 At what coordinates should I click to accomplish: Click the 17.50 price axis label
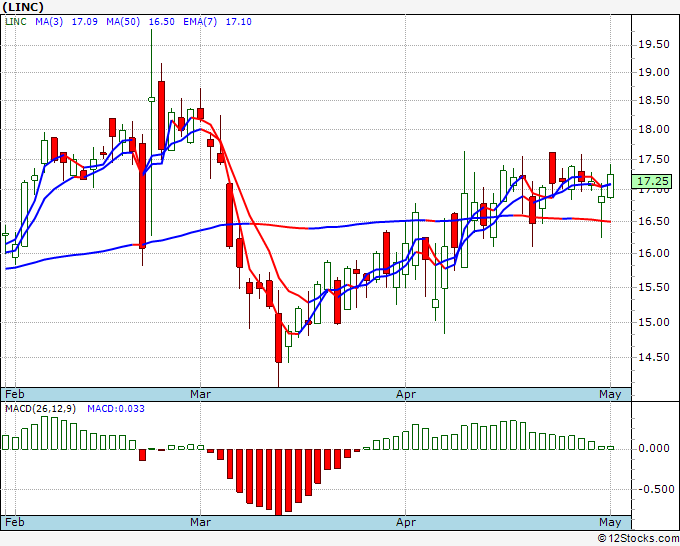point(654,159)
